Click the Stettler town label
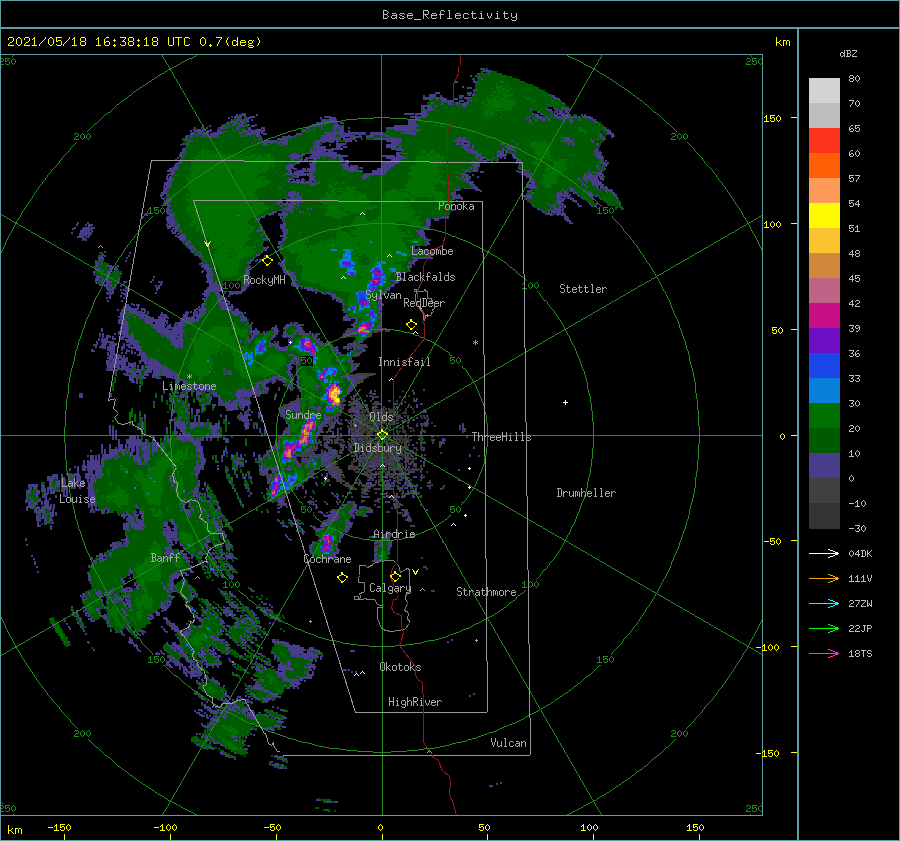 point(583,289)
